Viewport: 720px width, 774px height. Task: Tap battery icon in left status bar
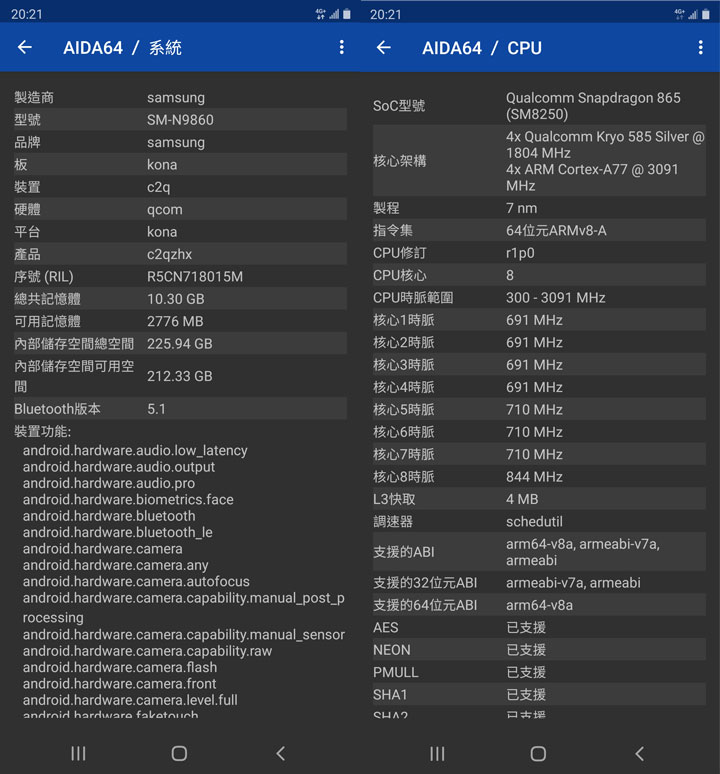(x=347, y=14)
